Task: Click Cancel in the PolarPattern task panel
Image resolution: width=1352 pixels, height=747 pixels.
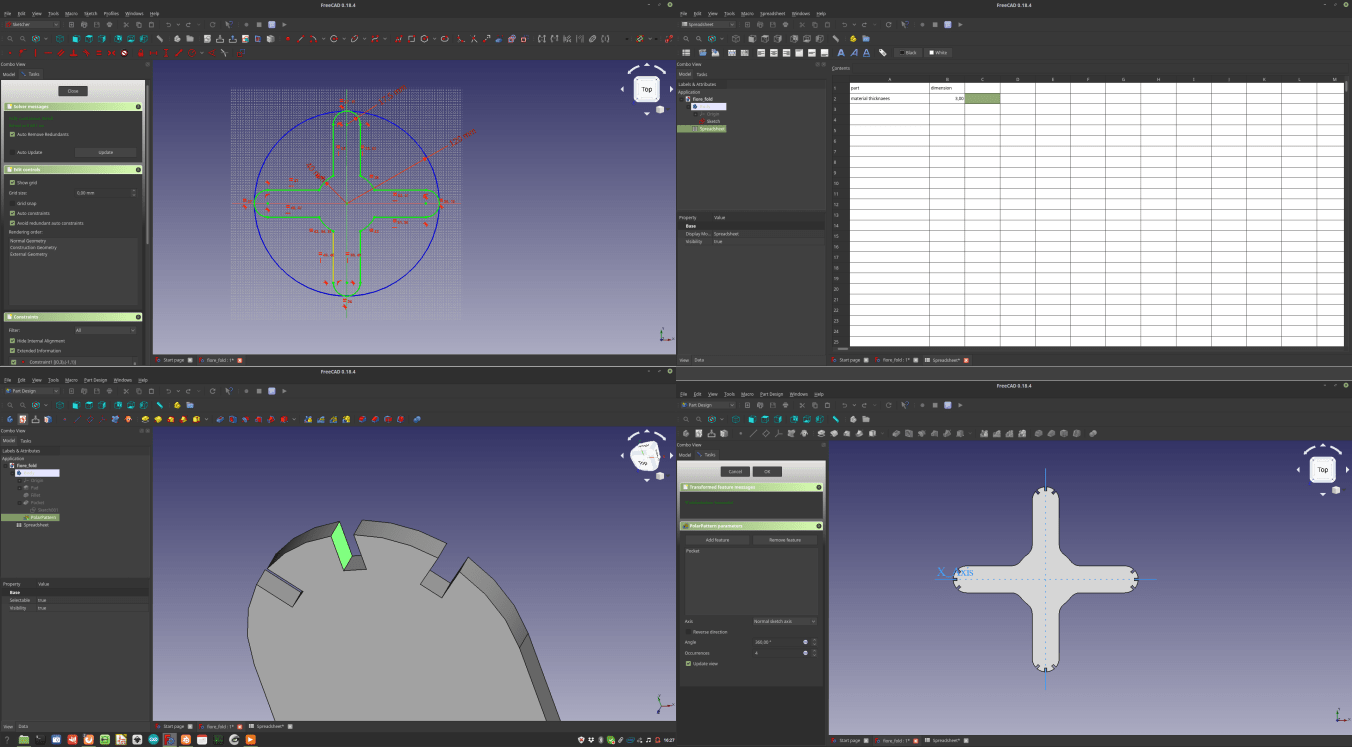Action: tap(735, 471)
